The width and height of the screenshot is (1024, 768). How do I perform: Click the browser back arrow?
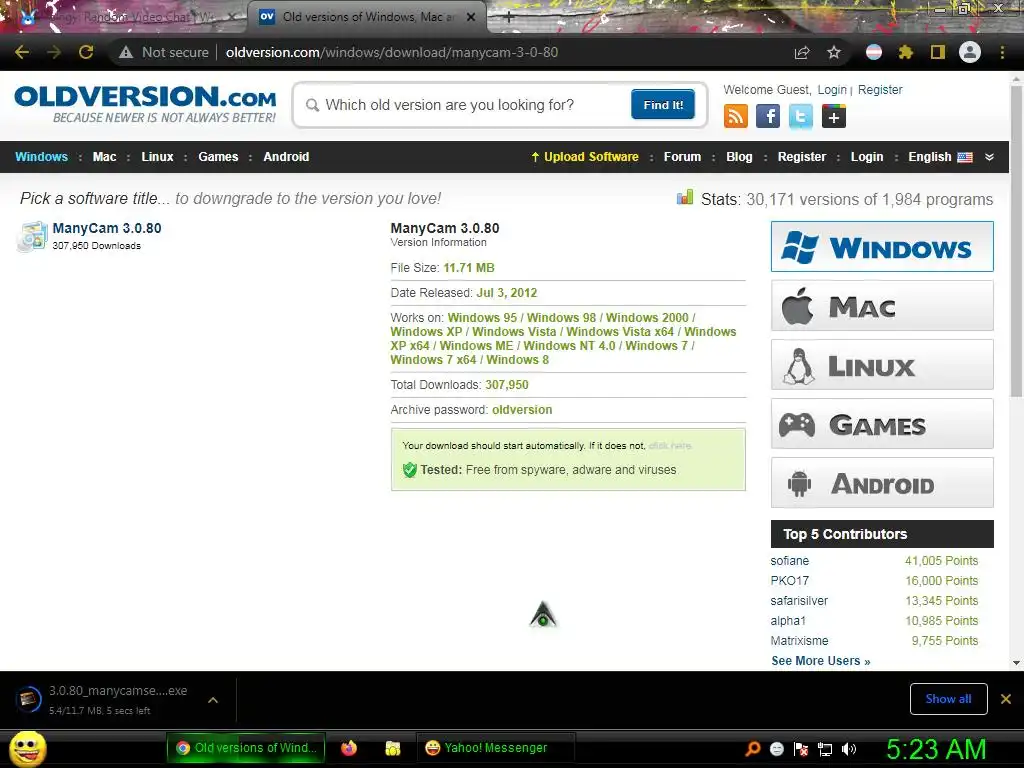(x=22, y=52)
